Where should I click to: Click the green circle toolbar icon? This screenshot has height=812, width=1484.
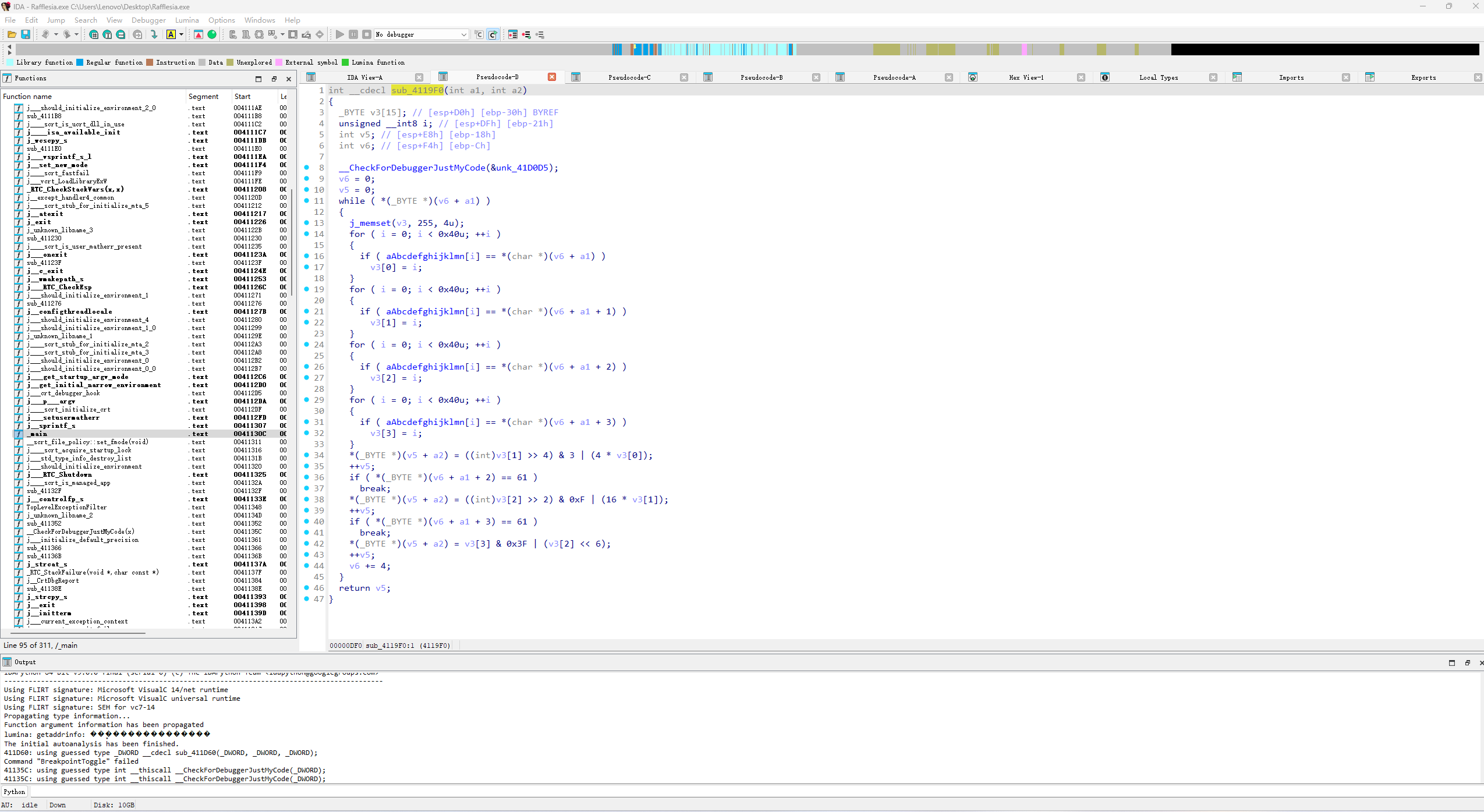[x=212, y=35]
